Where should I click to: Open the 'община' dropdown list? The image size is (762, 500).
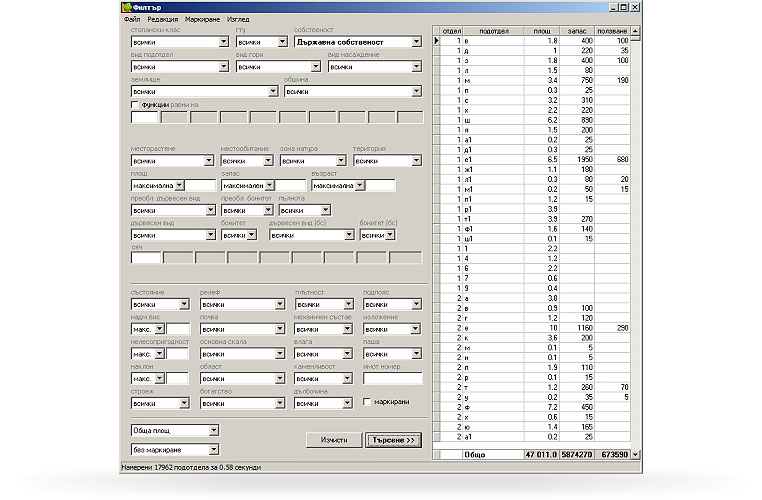coord(416,91)
